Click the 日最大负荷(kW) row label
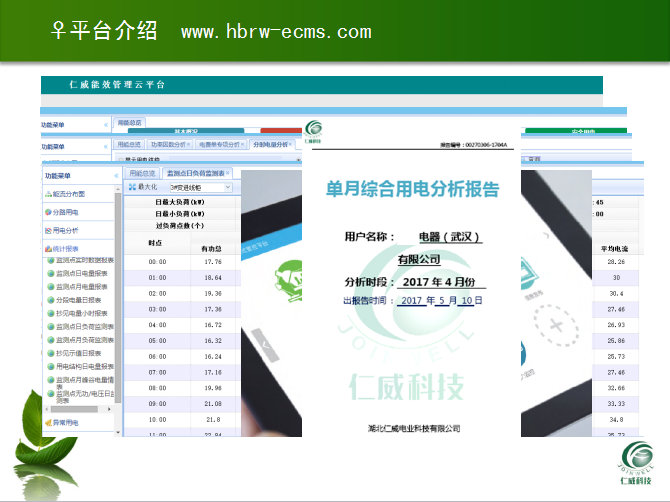 [179, 202]
